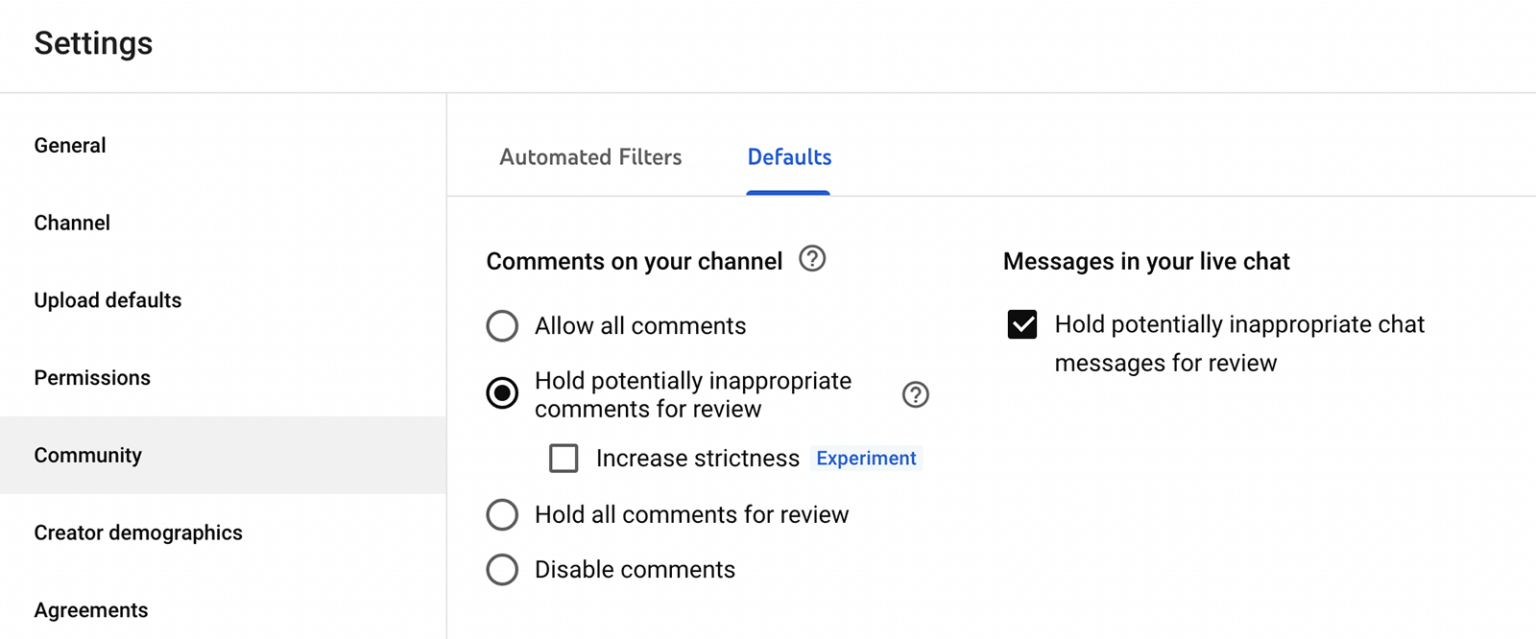Click the Messages in your live chat heading

pos(1146,261)
